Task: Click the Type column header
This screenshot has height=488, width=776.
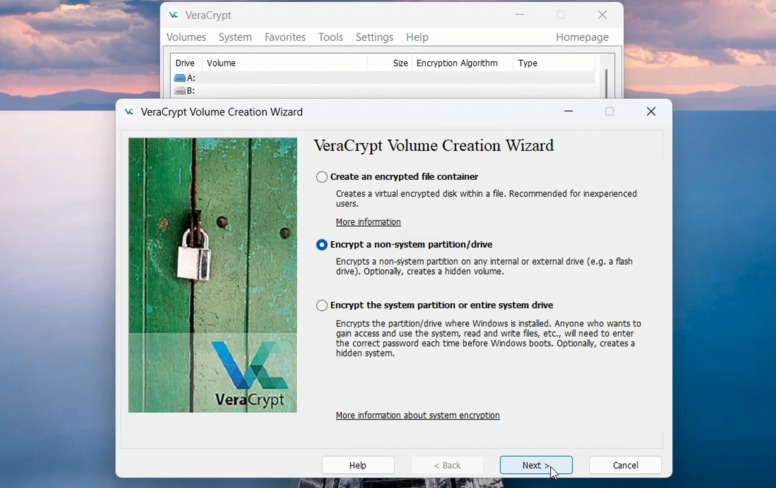Action: click(x=554, y=63)
